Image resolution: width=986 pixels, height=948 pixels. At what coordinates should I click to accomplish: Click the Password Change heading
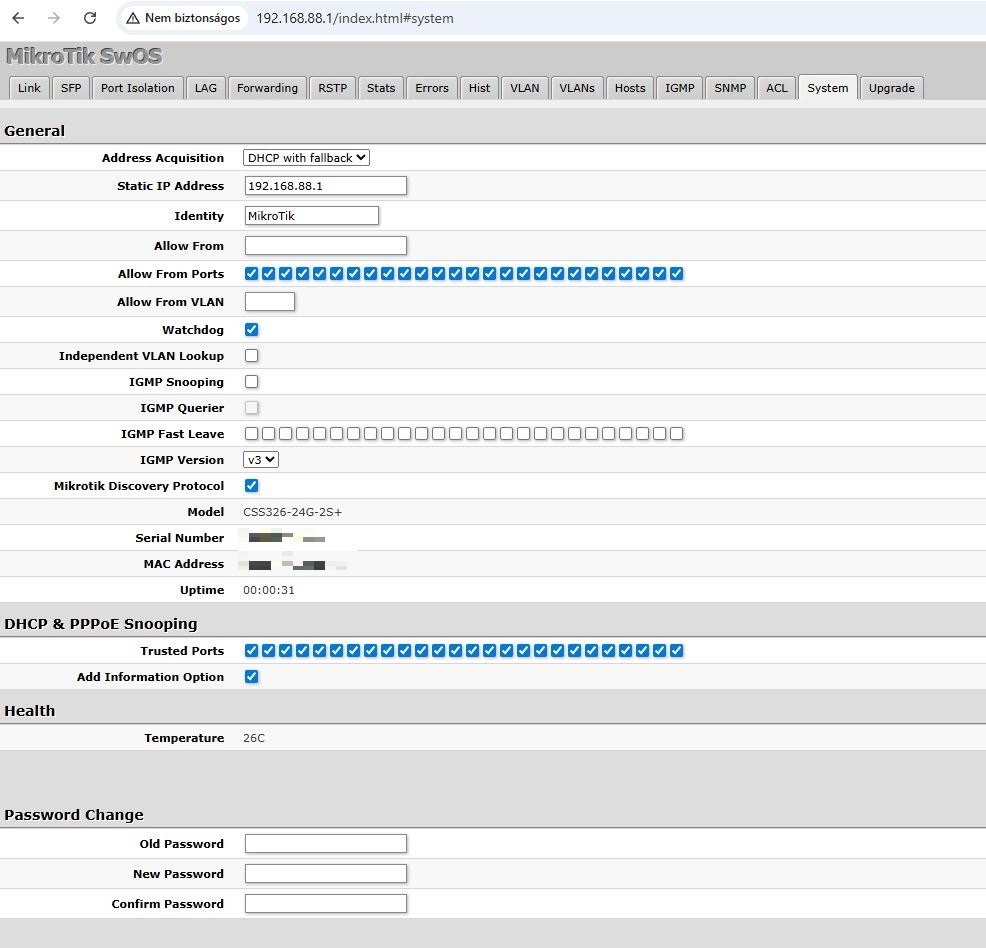coord(74,815)
